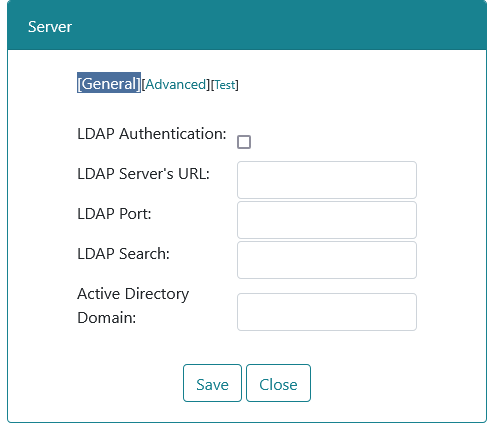
Task: Select the Test tab
Action: [x=225, y=85]
